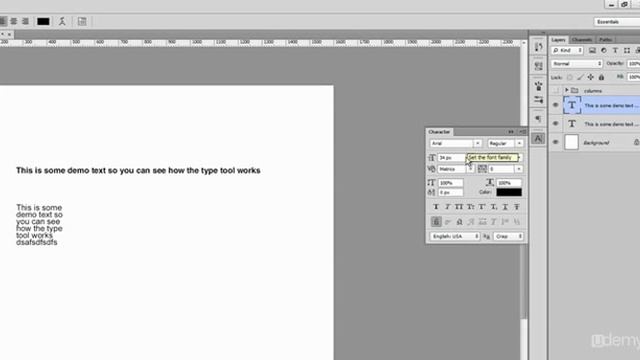Open the Kind filter dropdown
The height and width of the screenshot is (360, 640).
[567, 50]
